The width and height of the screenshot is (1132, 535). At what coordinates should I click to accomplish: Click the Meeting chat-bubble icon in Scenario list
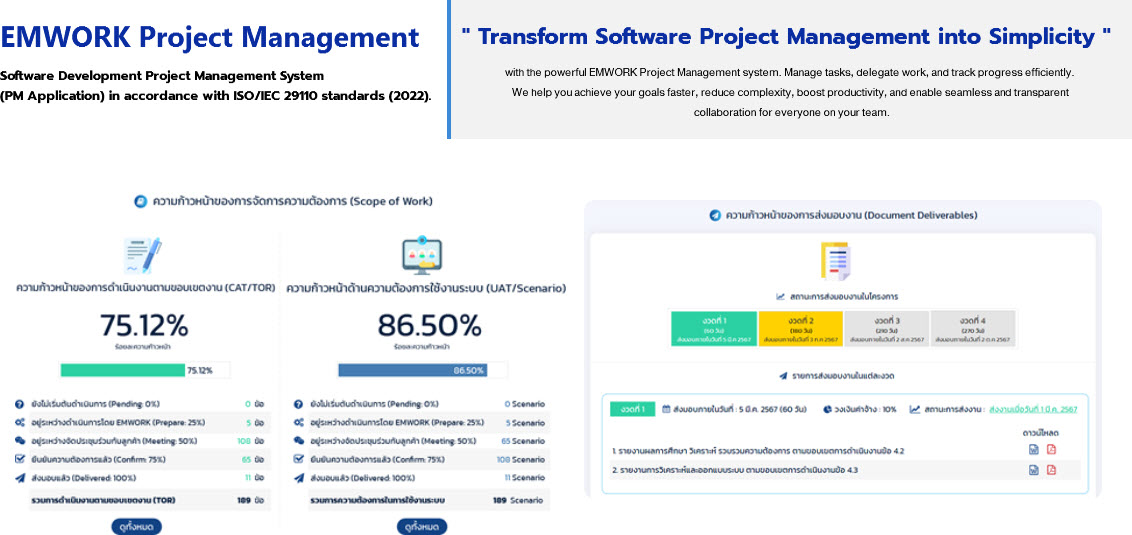coord(299,440)
